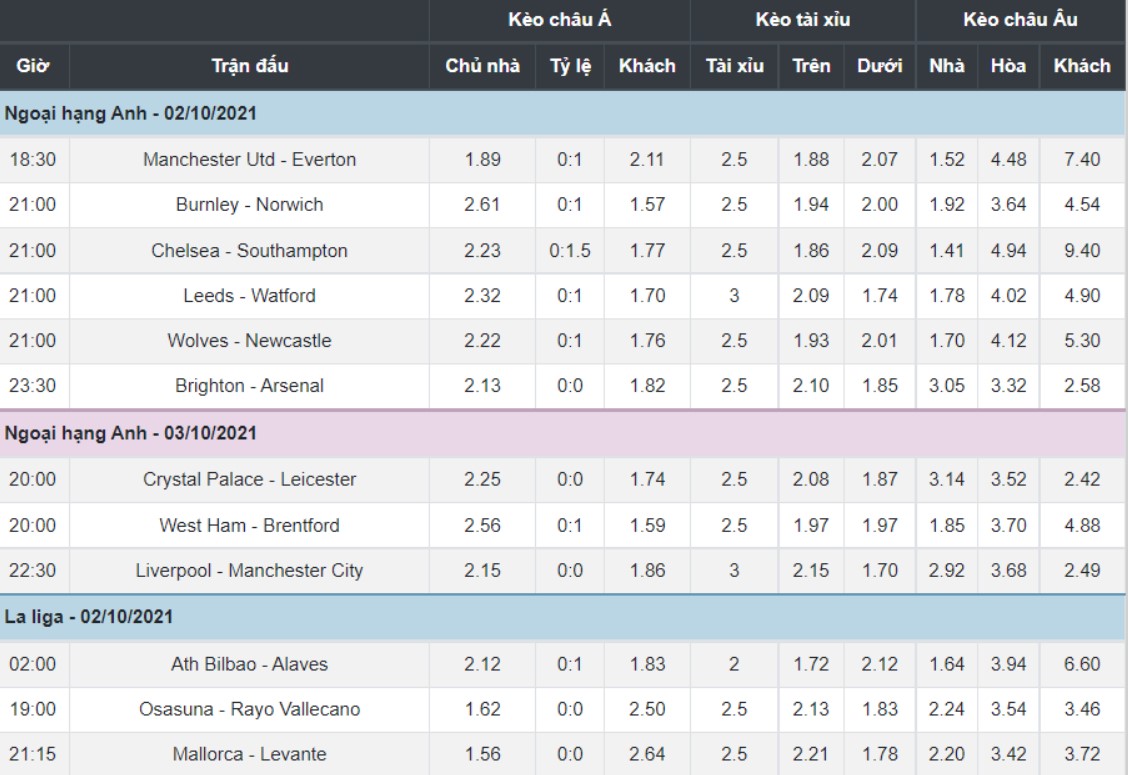
Task: Click the Kèo châu Âu header
Action: [x=1020, y=19]
